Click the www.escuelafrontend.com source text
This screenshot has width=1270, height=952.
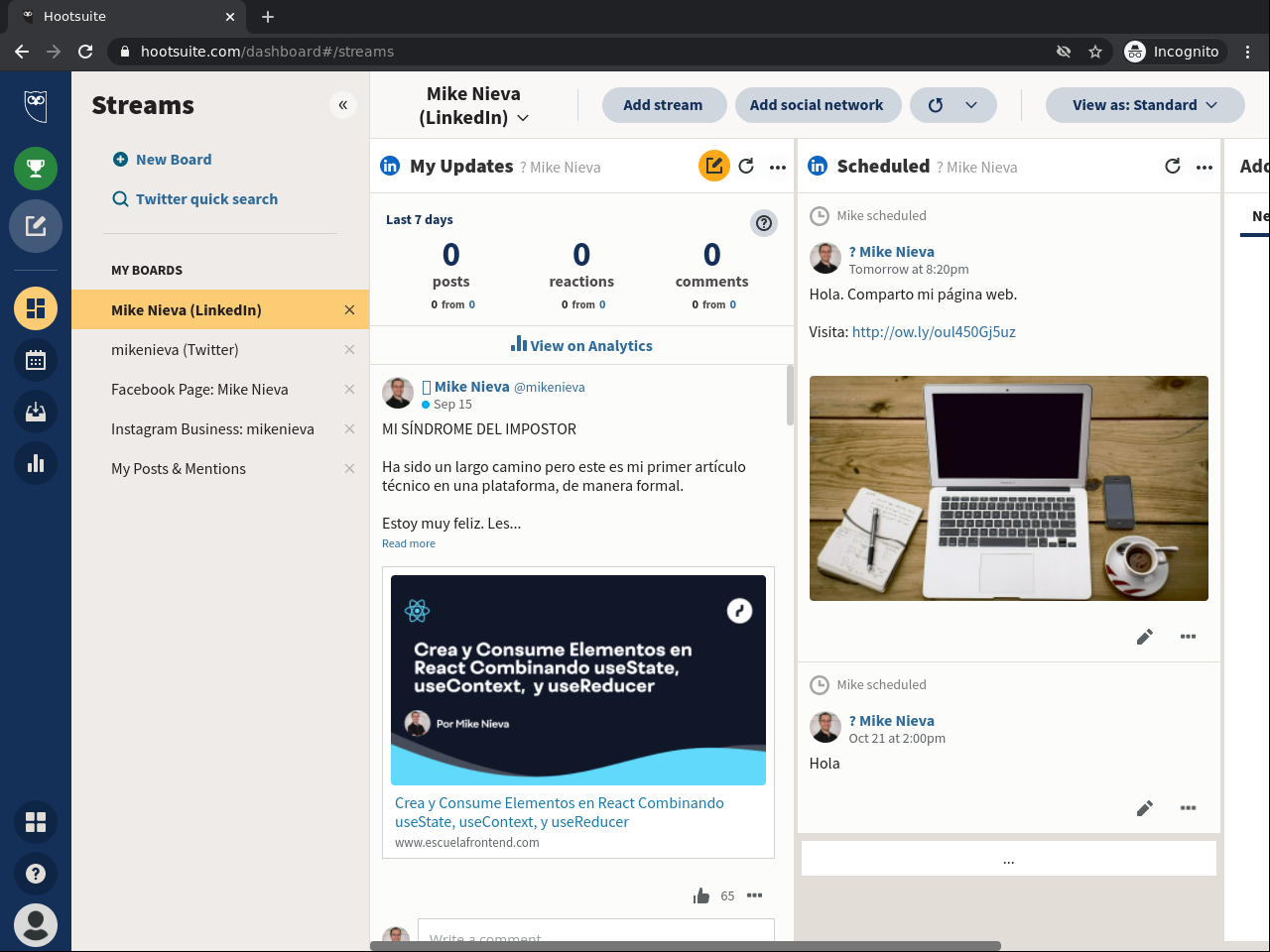point(467,843)
